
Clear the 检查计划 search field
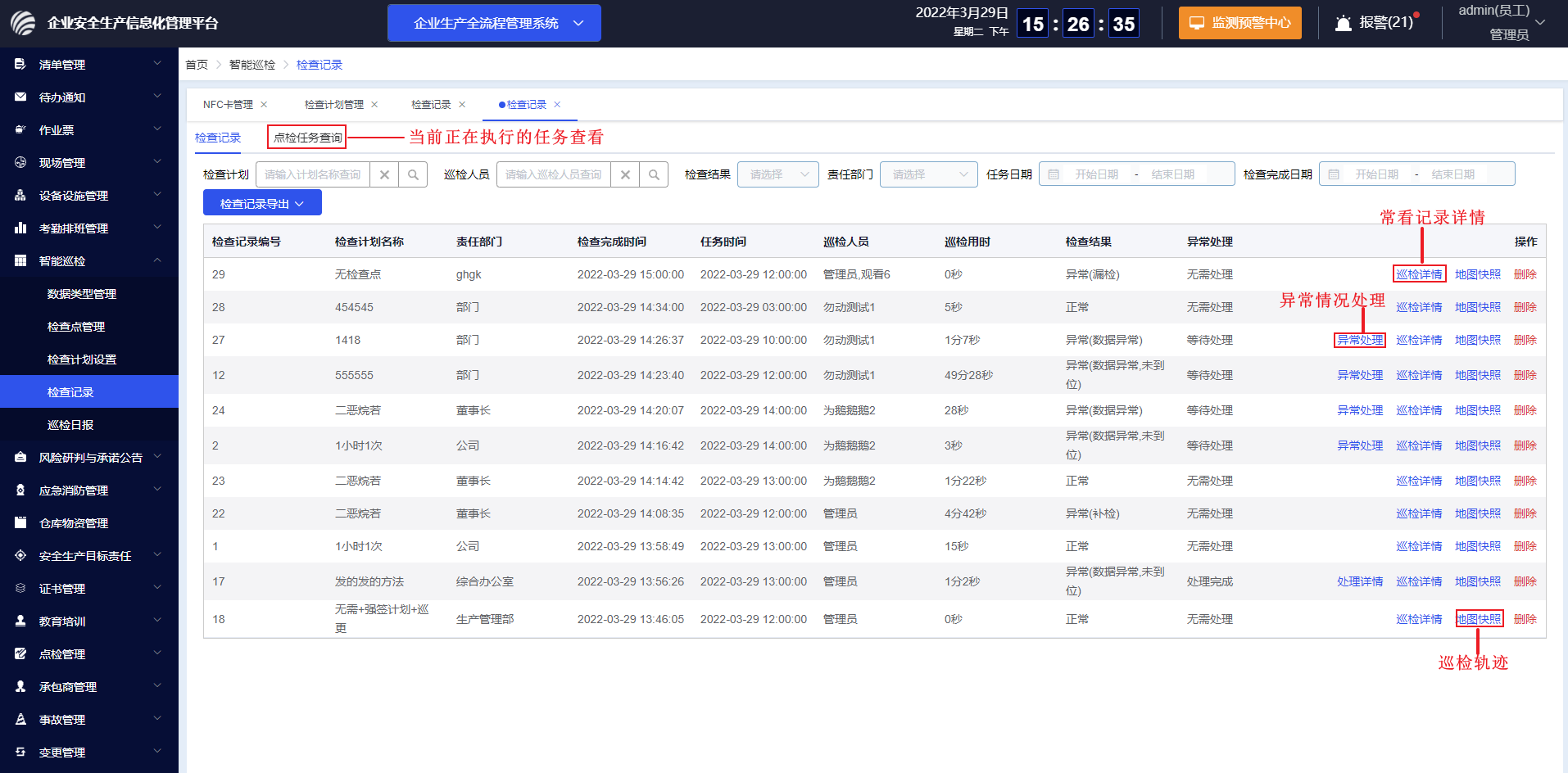[384, 174]
